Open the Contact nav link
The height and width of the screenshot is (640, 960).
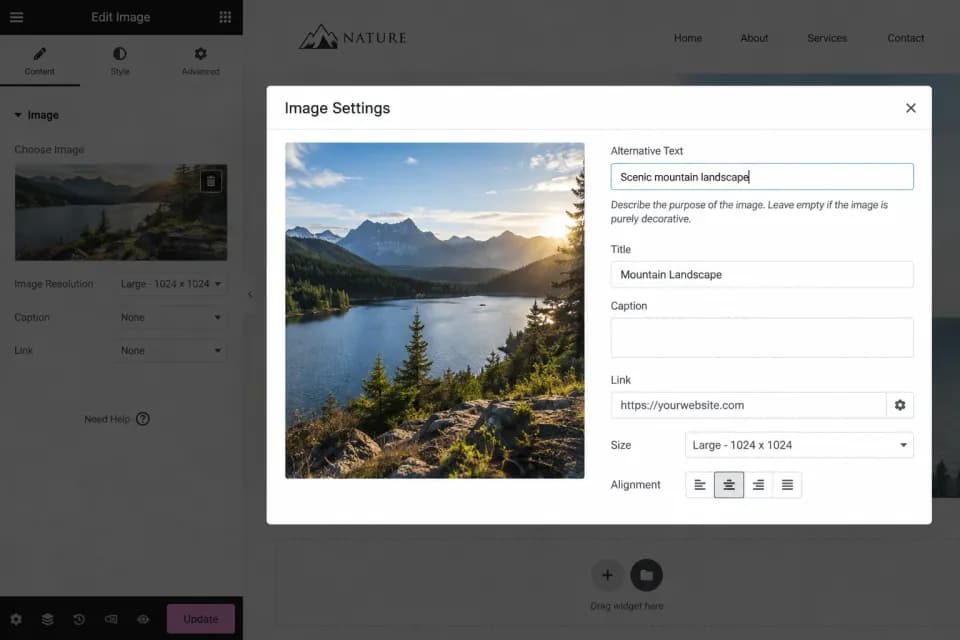point(906,38)
